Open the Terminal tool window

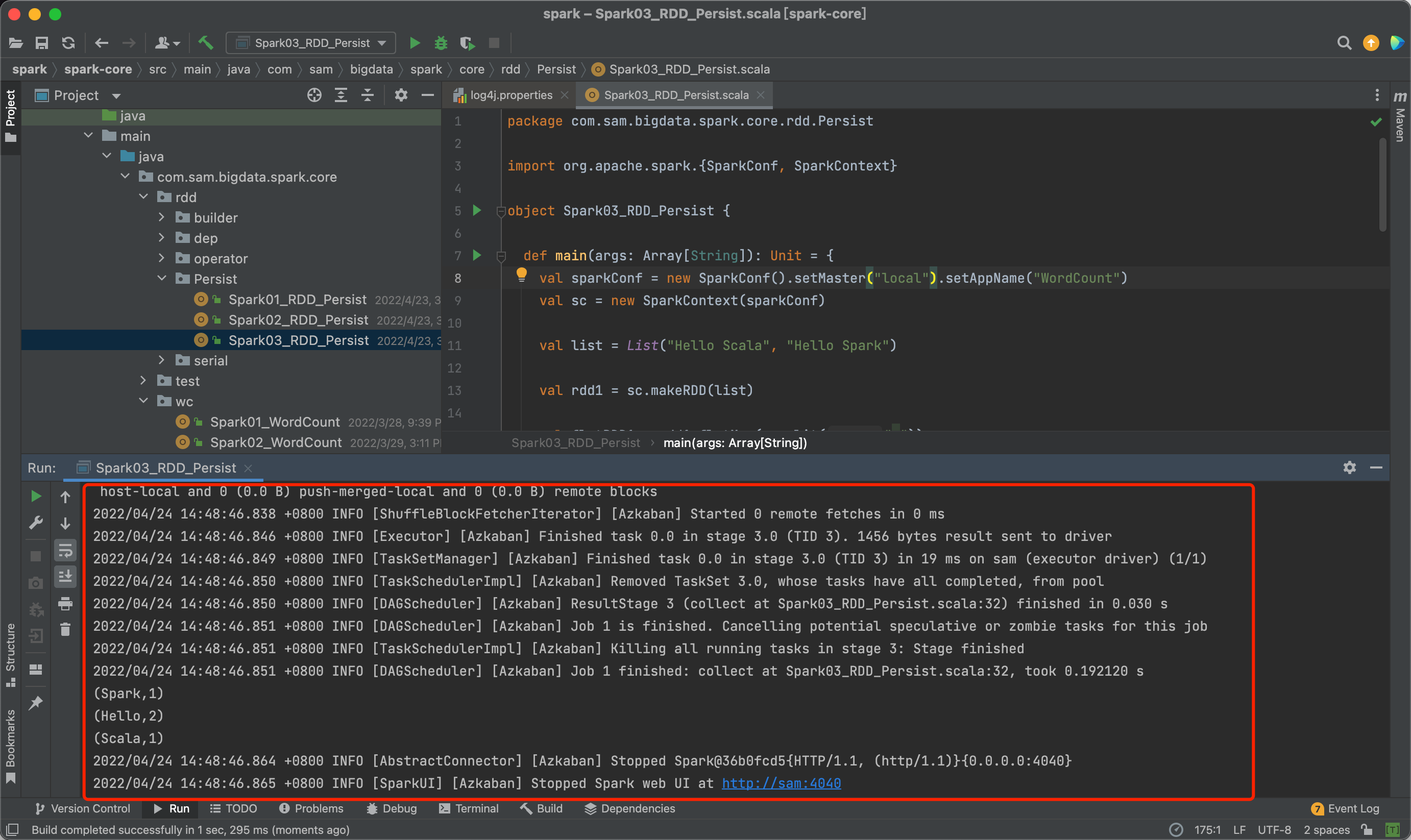point(469,808)
